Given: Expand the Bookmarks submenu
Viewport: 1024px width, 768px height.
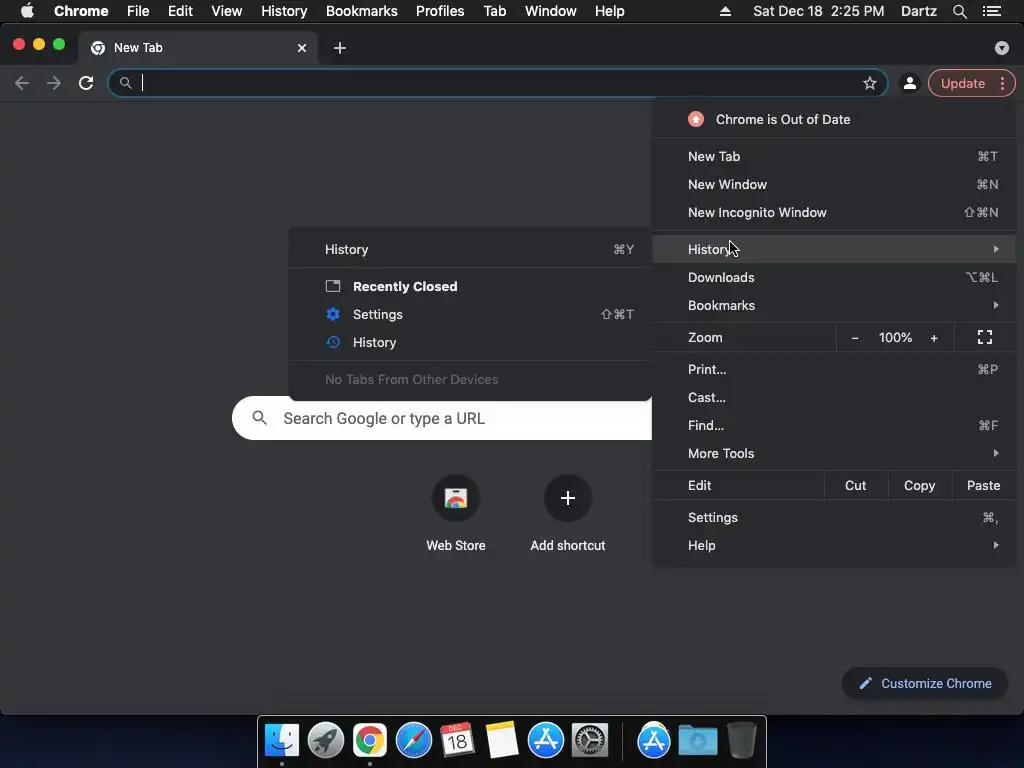Looking at the screenshot, I should 834,306.
